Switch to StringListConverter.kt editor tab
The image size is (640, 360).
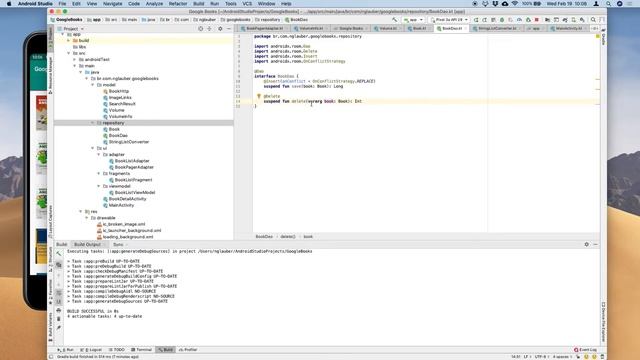pyautogui.click(x=497, y=29)
